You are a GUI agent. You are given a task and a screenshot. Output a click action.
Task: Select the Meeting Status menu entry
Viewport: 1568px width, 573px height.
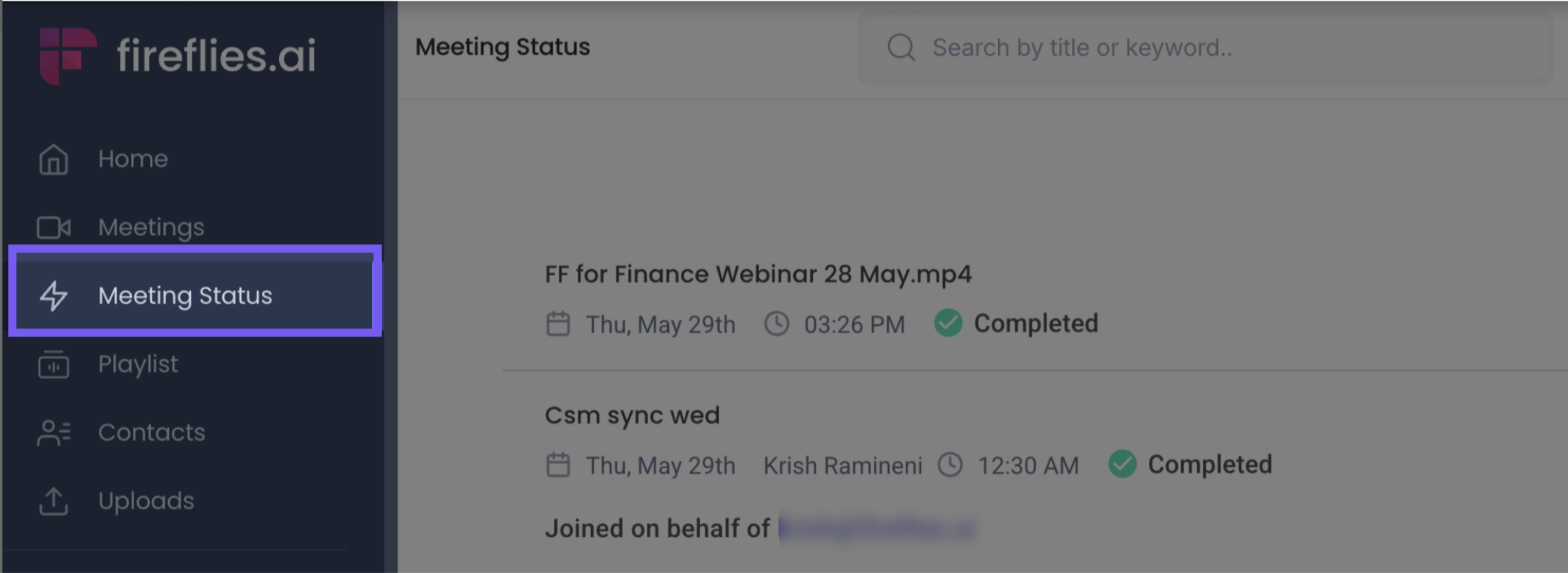[x=185, y=296]
